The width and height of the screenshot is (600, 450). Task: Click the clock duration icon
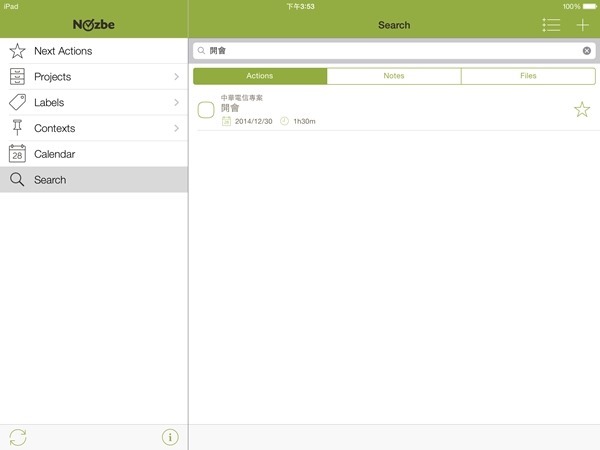coord(284,121)
